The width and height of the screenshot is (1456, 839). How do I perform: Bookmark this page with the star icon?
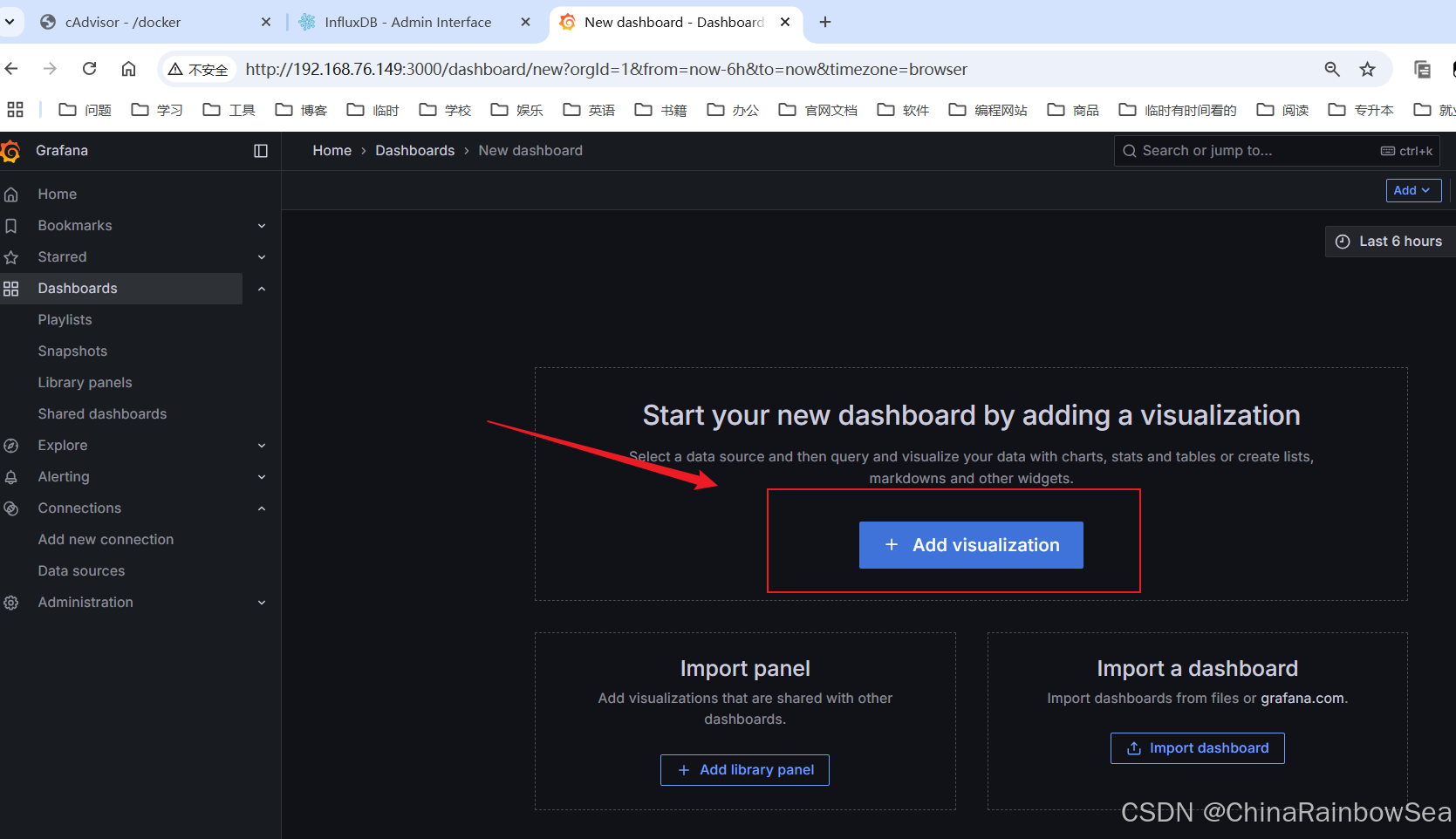pos(1367,69)
